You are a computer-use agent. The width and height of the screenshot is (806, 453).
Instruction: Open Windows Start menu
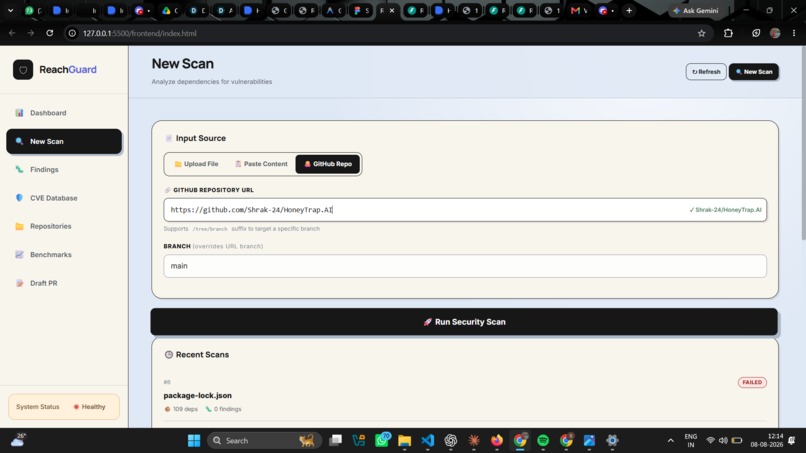(x=194, y=441)
